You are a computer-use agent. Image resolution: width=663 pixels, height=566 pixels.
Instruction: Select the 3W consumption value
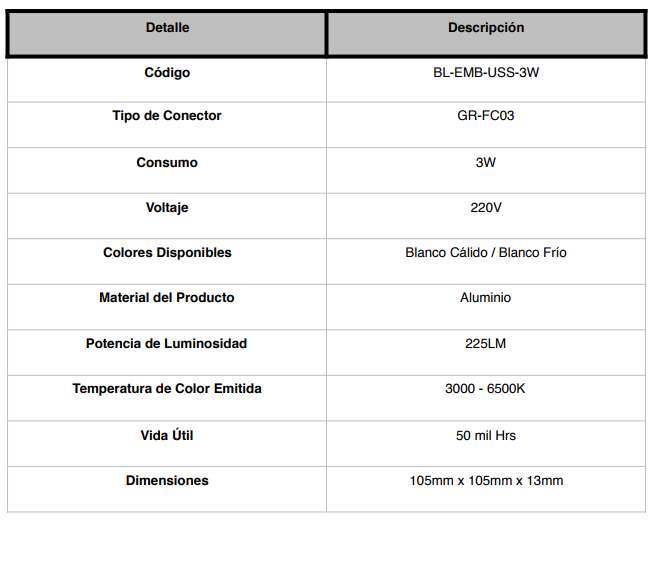486,163
